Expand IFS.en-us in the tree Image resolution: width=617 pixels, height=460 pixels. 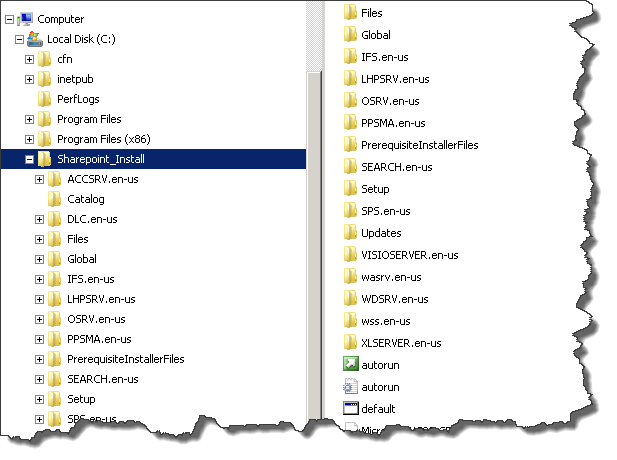39,279
